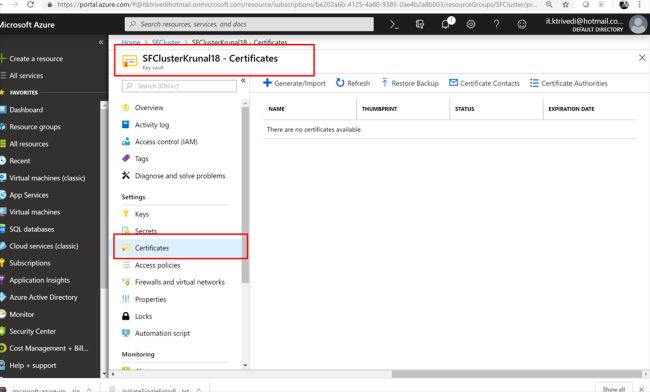650x392 pixels.
Task: Open the feedback smiley icon
Action: pos(522,24)
